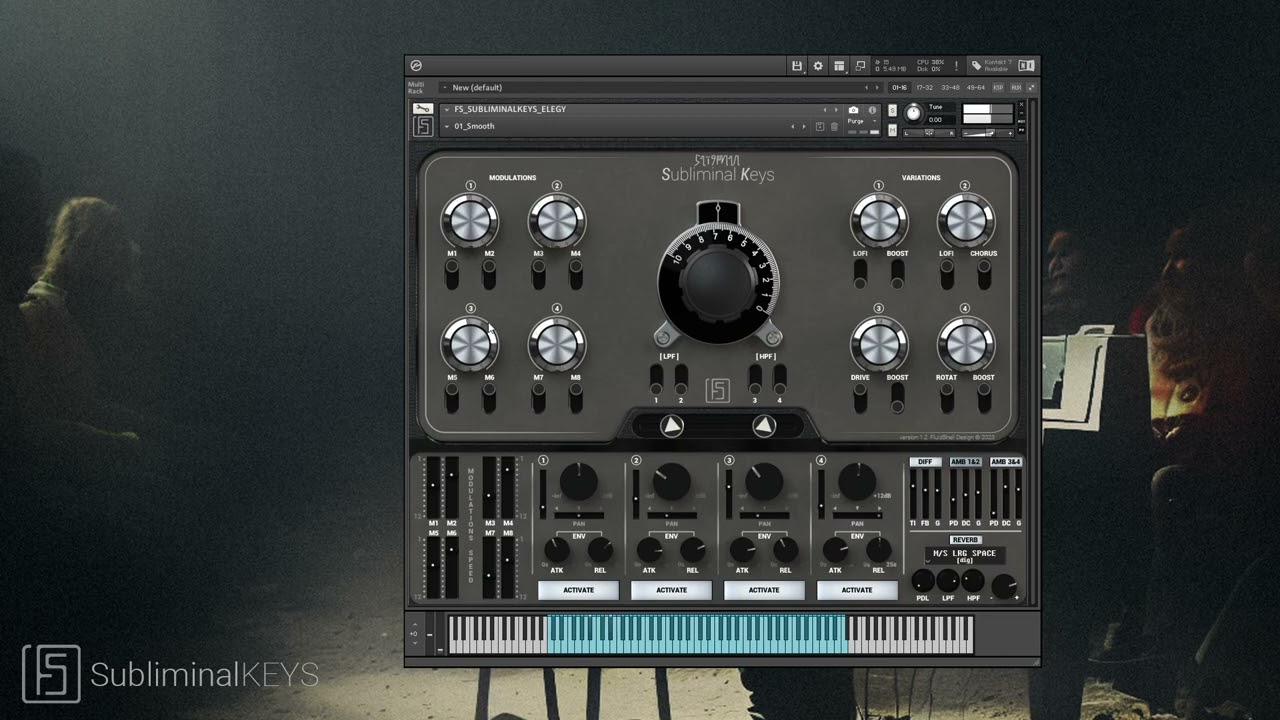Click the left up-arrow panel button
The image size is (1280, 720).
tap(672, 427)
